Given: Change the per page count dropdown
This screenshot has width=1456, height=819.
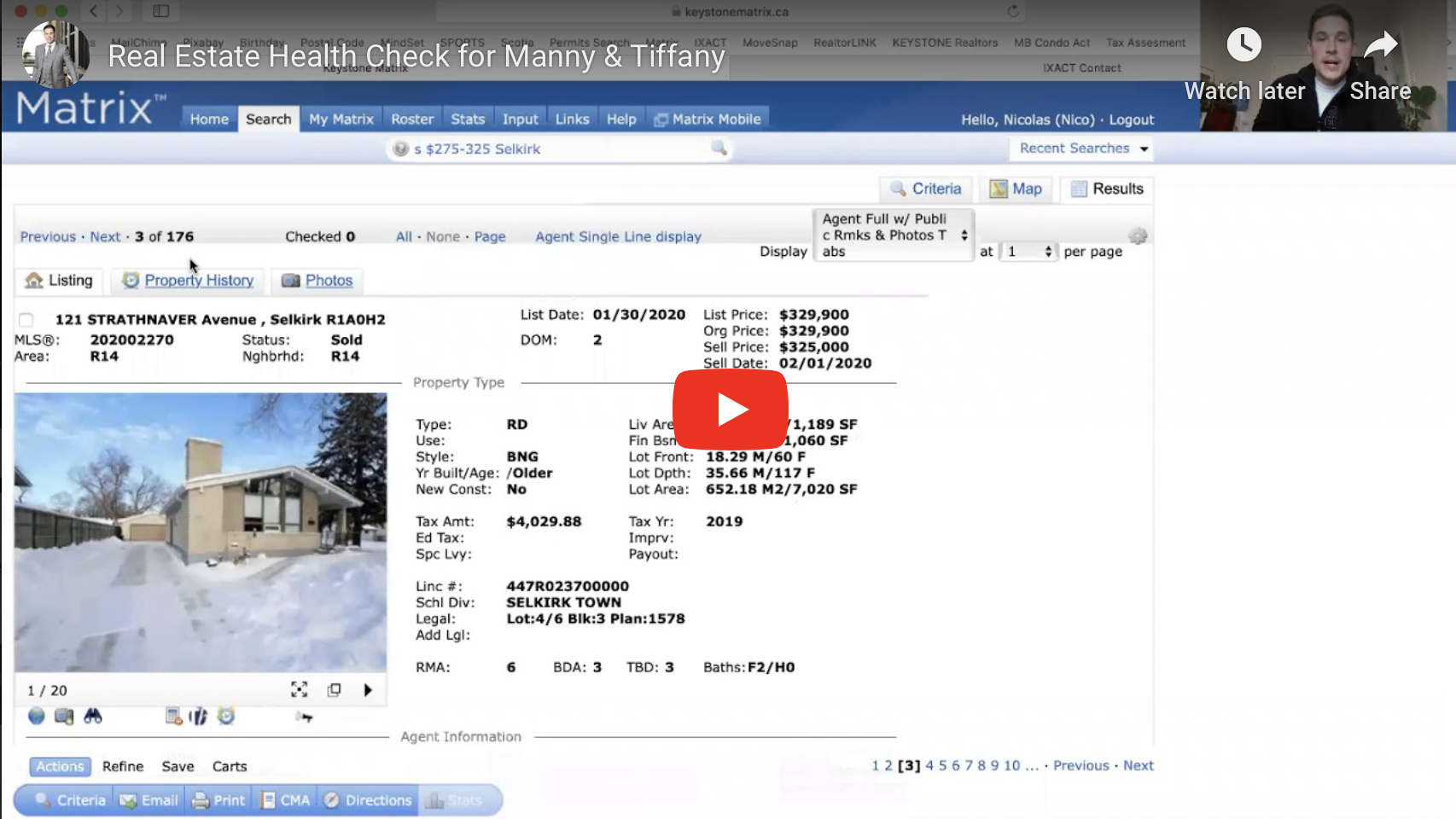Looking at the screenshot, I should tap(1029, 251).
